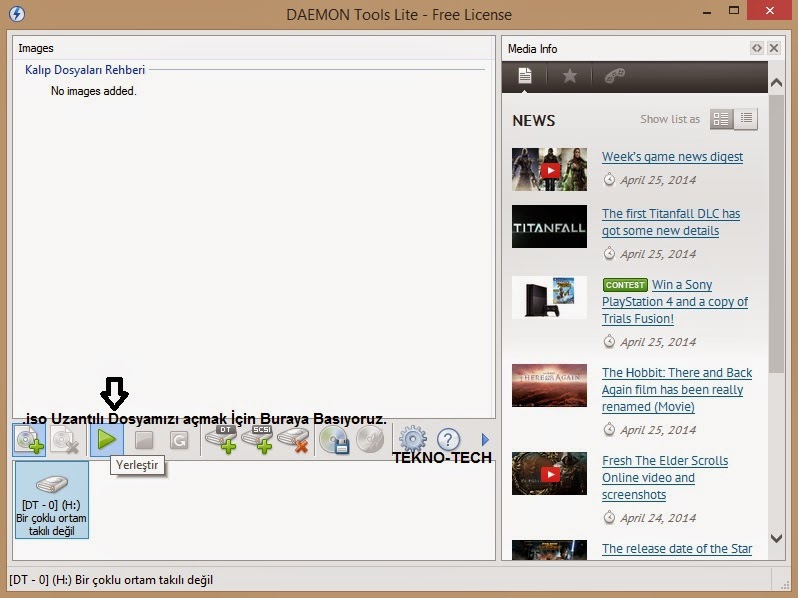Viewport: 798px width, 598px height.
Task: Open The Hobbit: There and Back Again link
Action: pos(677,390)
